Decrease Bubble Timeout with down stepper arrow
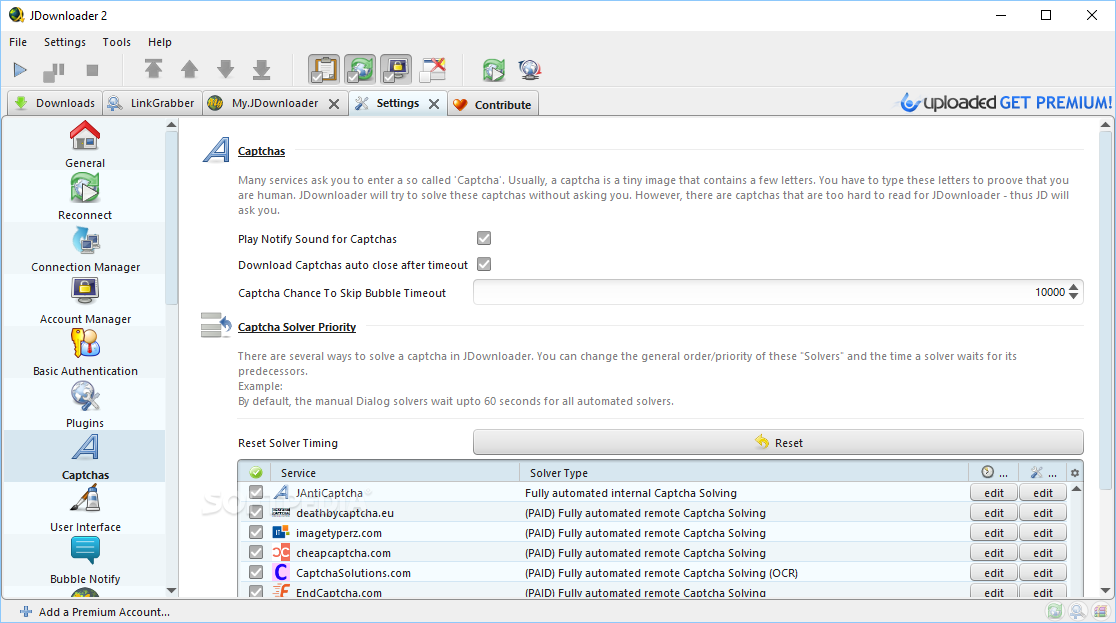1116x623 pixels. click(x=1073, y=296)
